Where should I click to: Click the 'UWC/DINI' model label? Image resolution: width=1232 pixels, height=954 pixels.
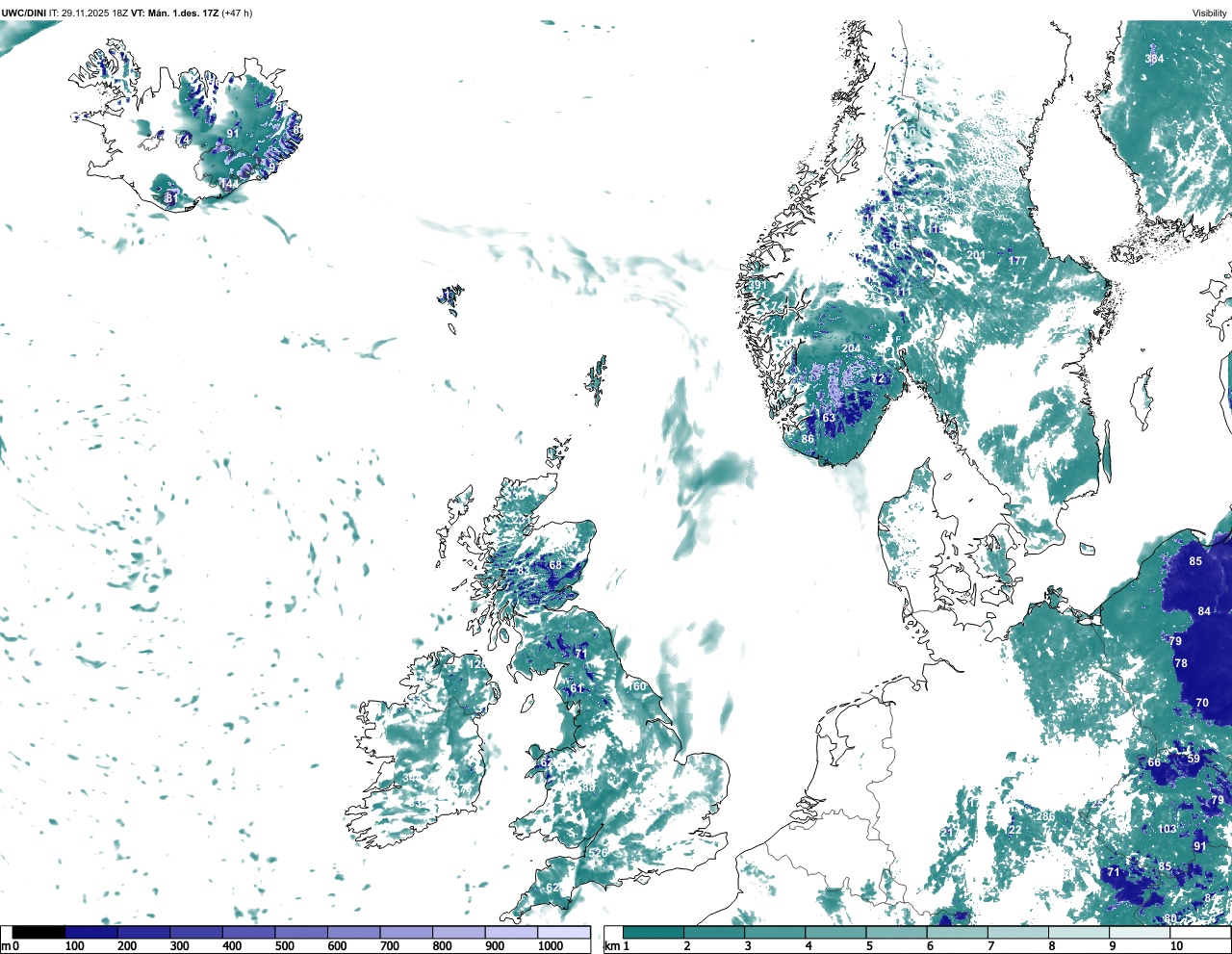pyautogui.click(x=24, y=13)
